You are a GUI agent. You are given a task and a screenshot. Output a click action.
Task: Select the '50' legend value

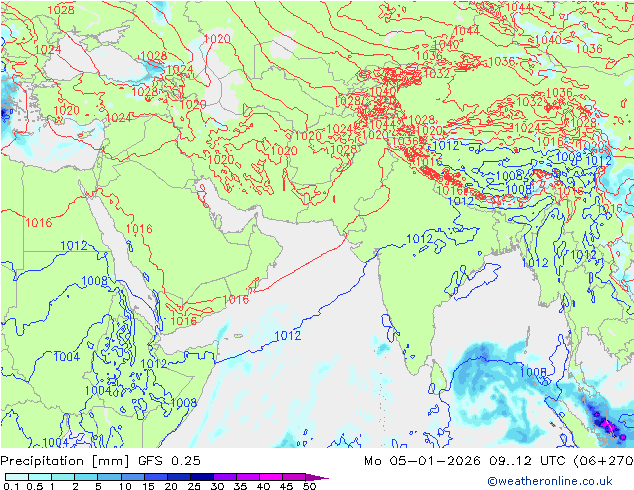click(x=309, y=486)
